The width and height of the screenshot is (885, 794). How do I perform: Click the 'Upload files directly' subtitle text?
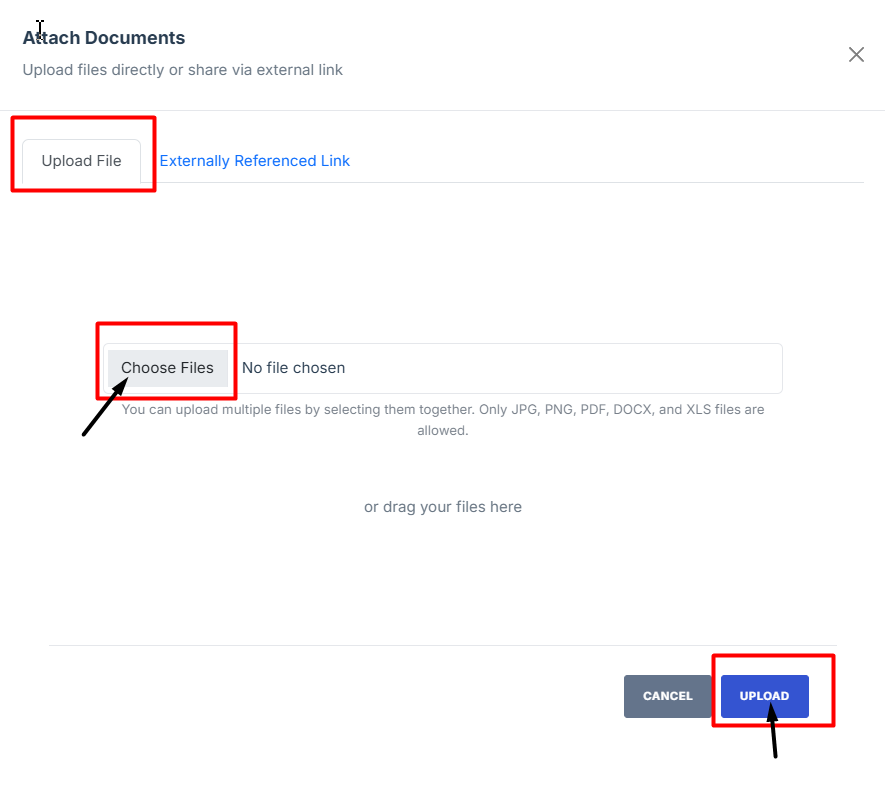[x=182, y=70]
